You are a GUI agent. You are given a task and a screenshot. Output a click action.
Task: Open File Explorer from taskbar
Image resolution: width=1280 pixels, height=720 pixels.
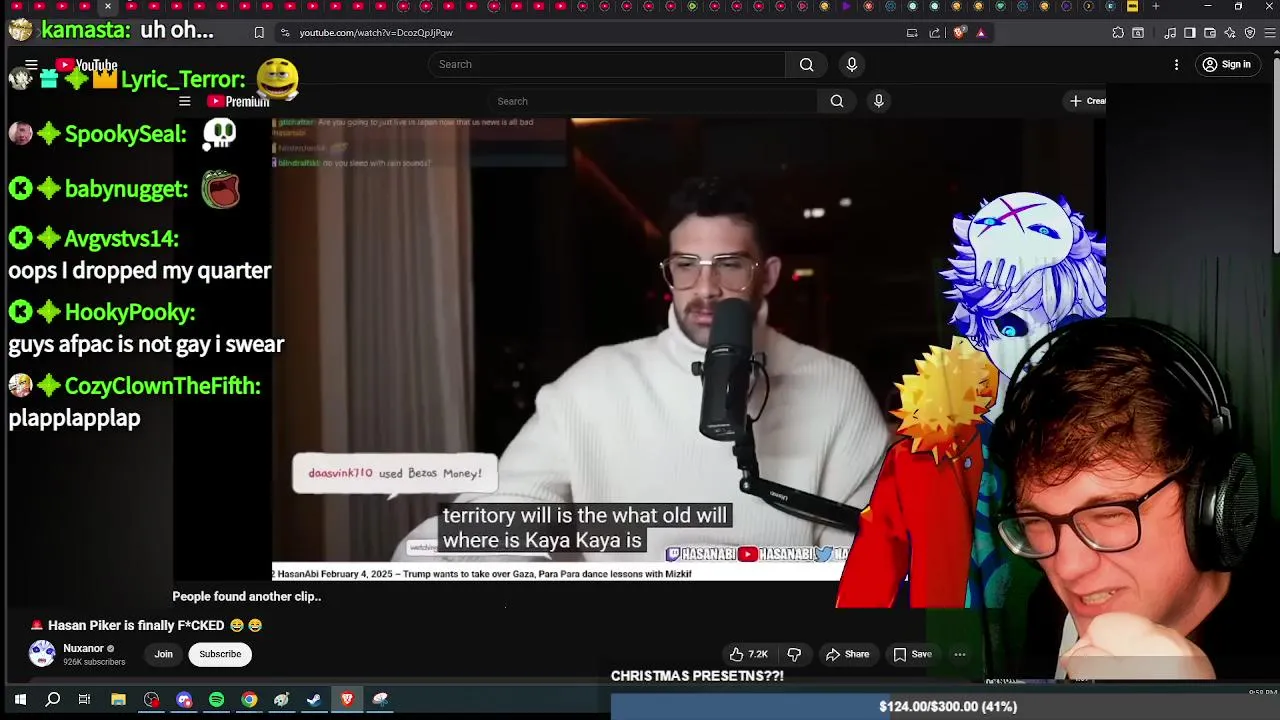[x=118, y=700]
